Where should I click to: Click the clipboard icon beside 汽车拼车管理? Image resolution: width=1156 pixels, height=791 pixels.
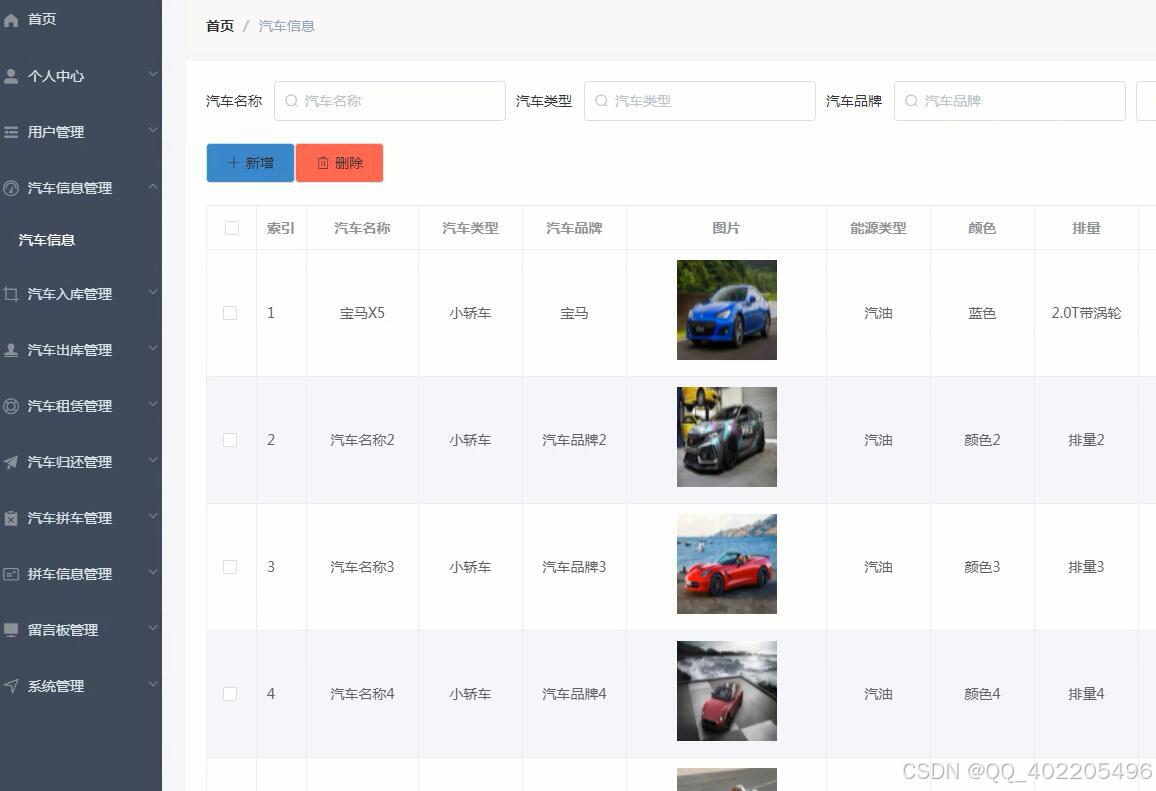pyautogui.click(x=10, y=518)
